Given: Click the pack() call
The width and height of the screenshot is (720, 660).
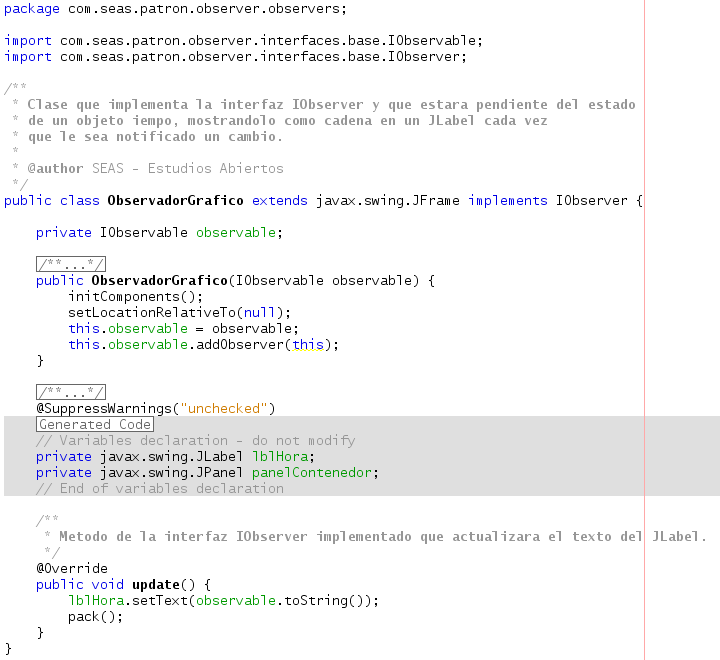Looking at the screenshot, I should pyautogui.click(x=96, y=617).
